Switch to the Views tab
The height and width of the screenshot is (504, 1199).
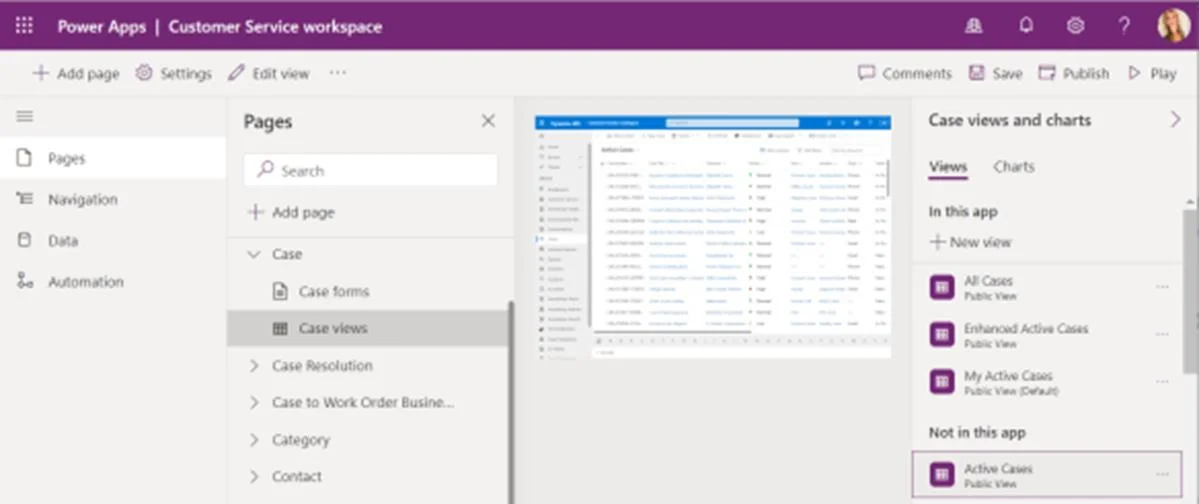pyautogui.click(x=948, y=167)
